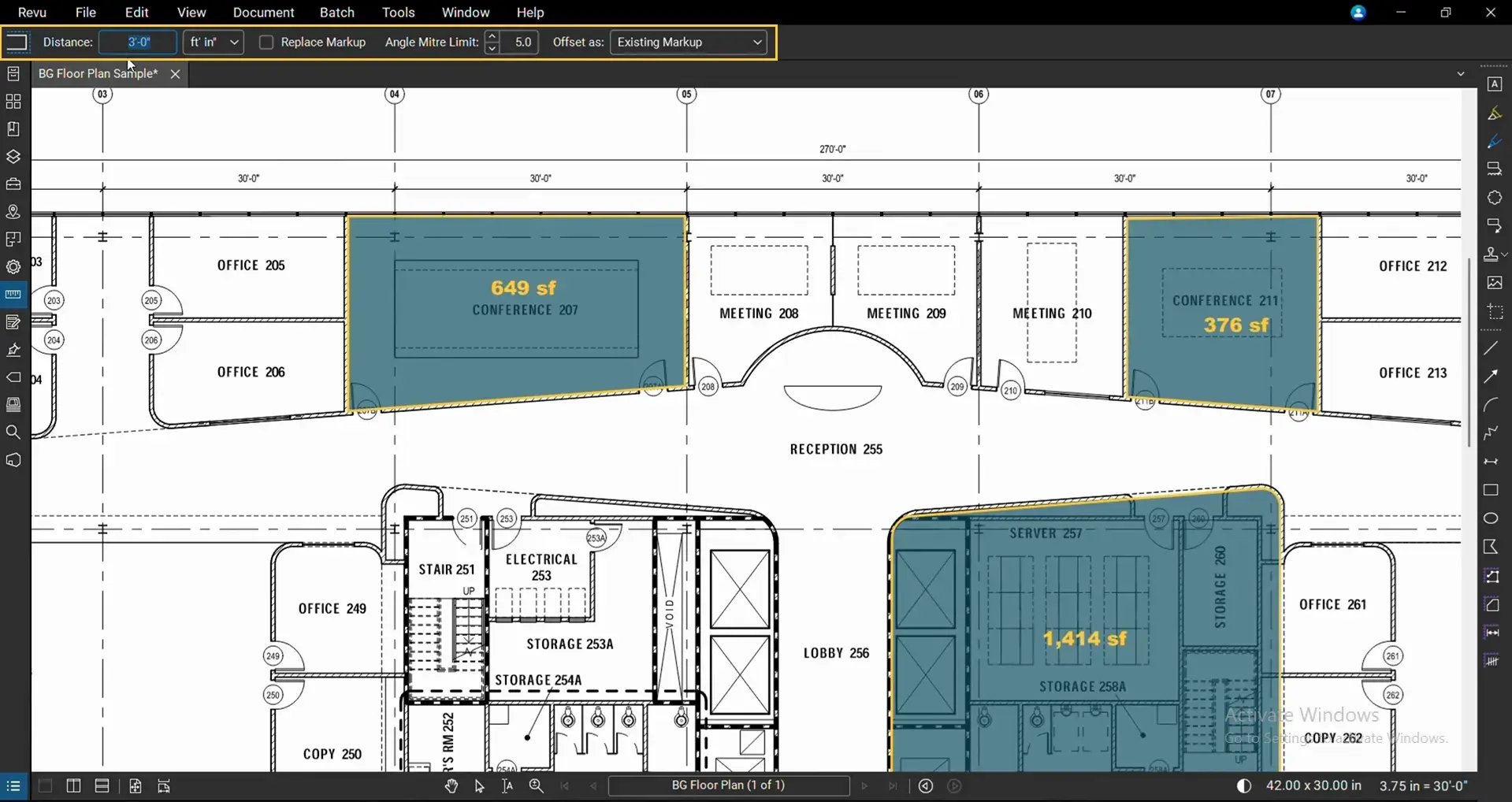
Task: Switch to BG Floor Plan Sample tab
Action: click(98, 73)
